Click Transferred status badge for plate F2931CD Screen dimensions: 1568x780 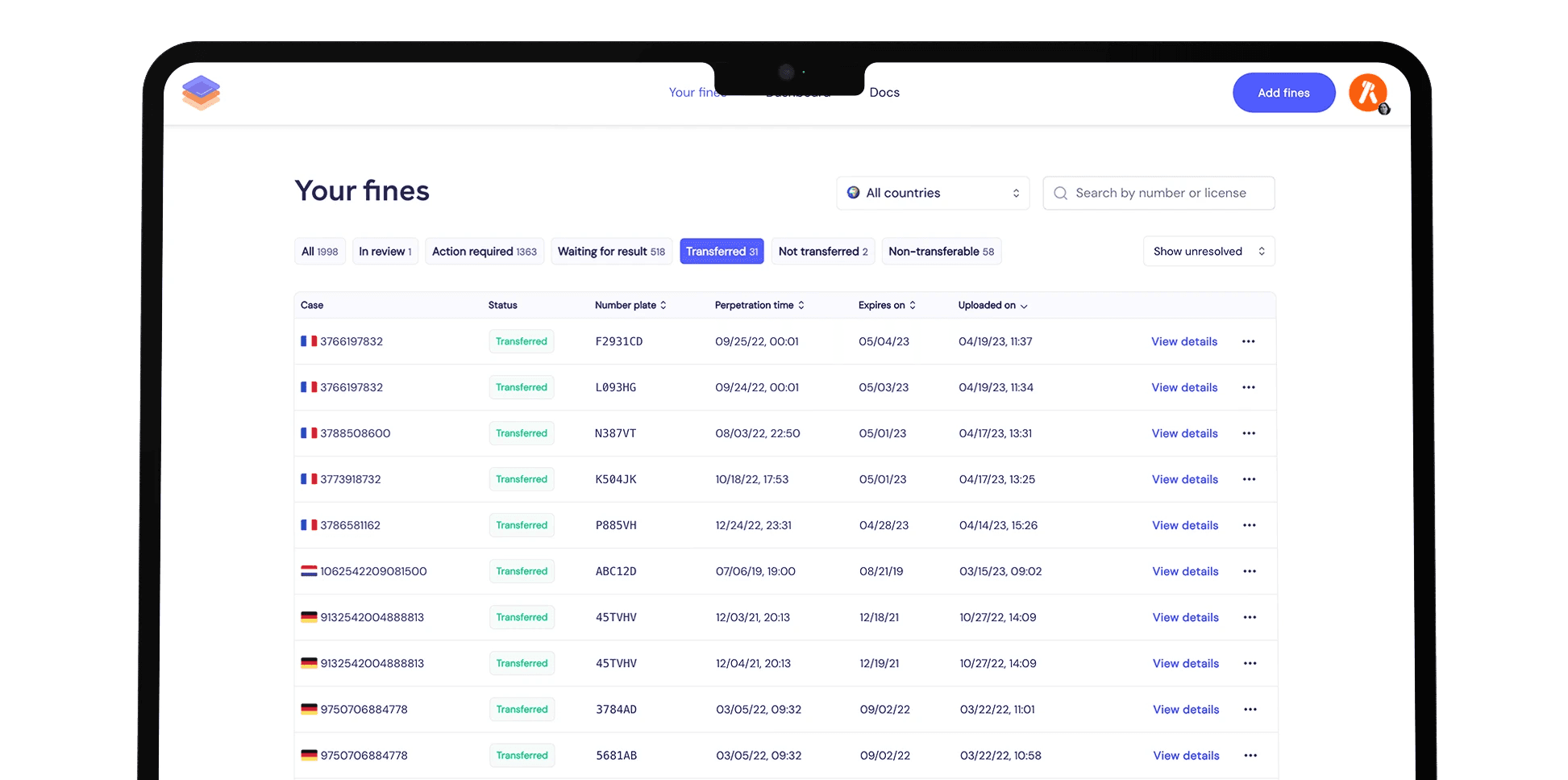tap(522, 341)
